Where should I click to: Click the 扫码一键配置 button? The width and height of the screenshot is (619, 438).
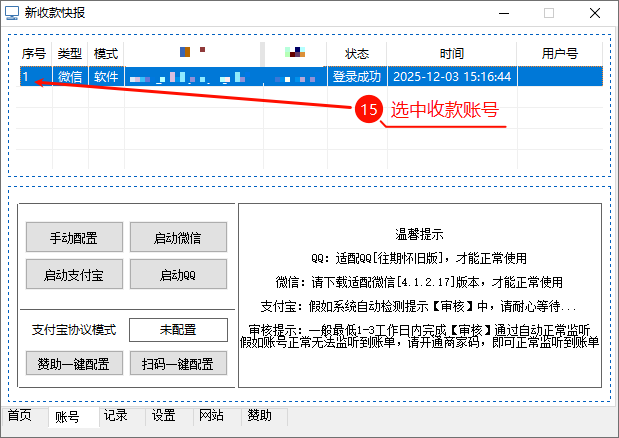tap(178, 363)
